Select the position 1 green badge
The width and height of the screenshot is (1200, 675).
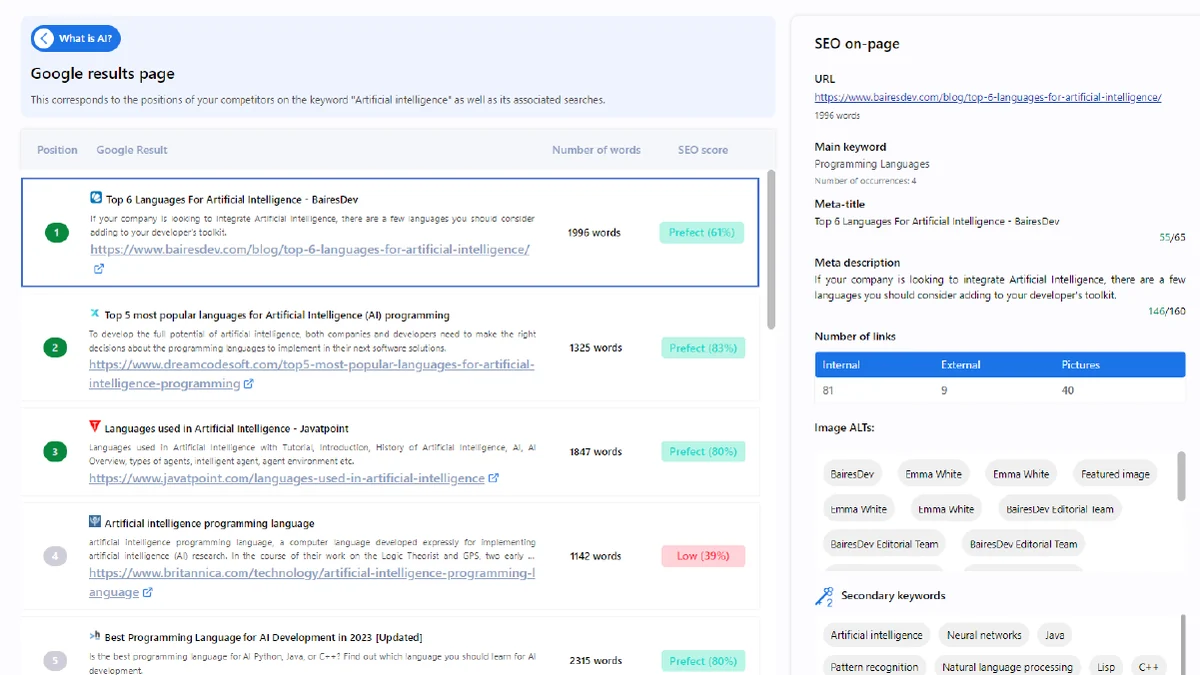(x=56, y=232)
